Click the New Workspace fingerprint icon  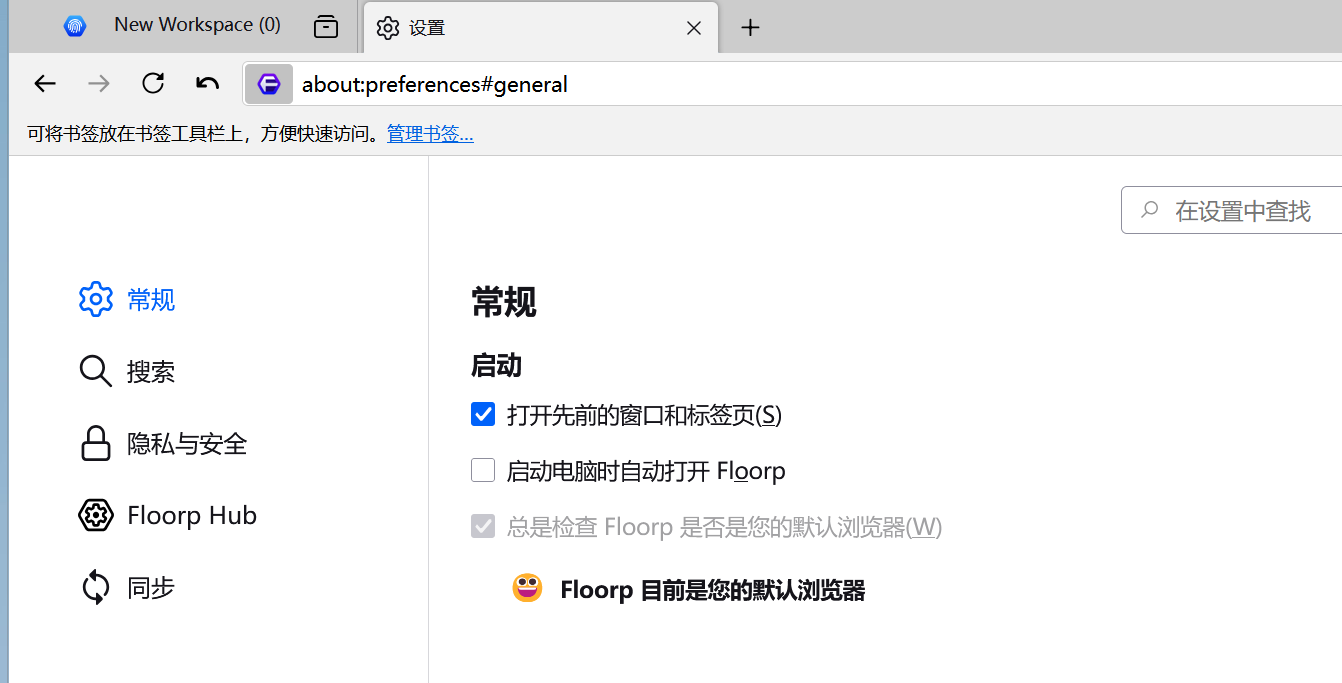(x=75, y=27)
